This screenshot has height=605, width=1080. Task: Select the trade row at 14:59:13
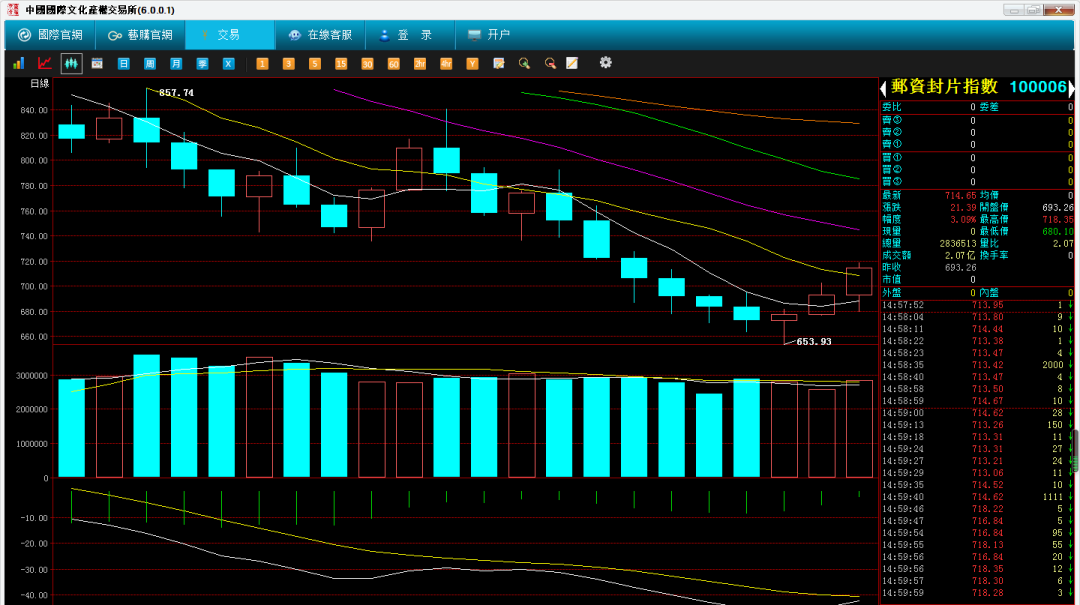tap(977, 425)
